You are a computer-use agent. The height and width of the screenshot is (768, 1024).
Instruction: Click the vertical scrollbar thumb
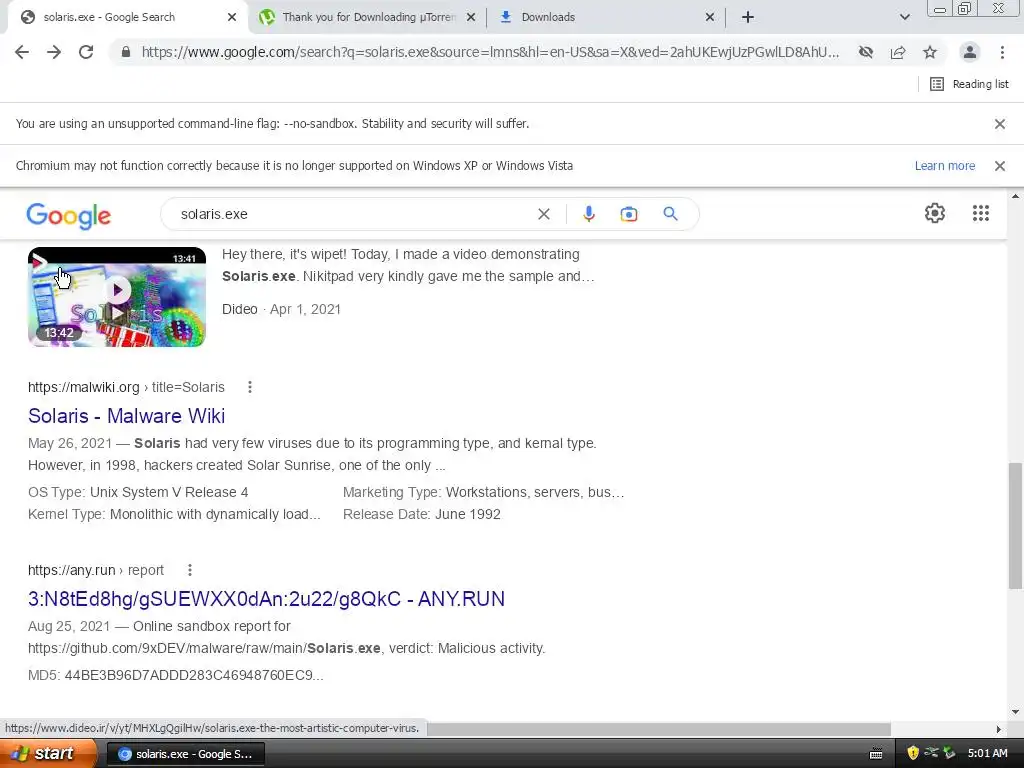point(1015,526)
